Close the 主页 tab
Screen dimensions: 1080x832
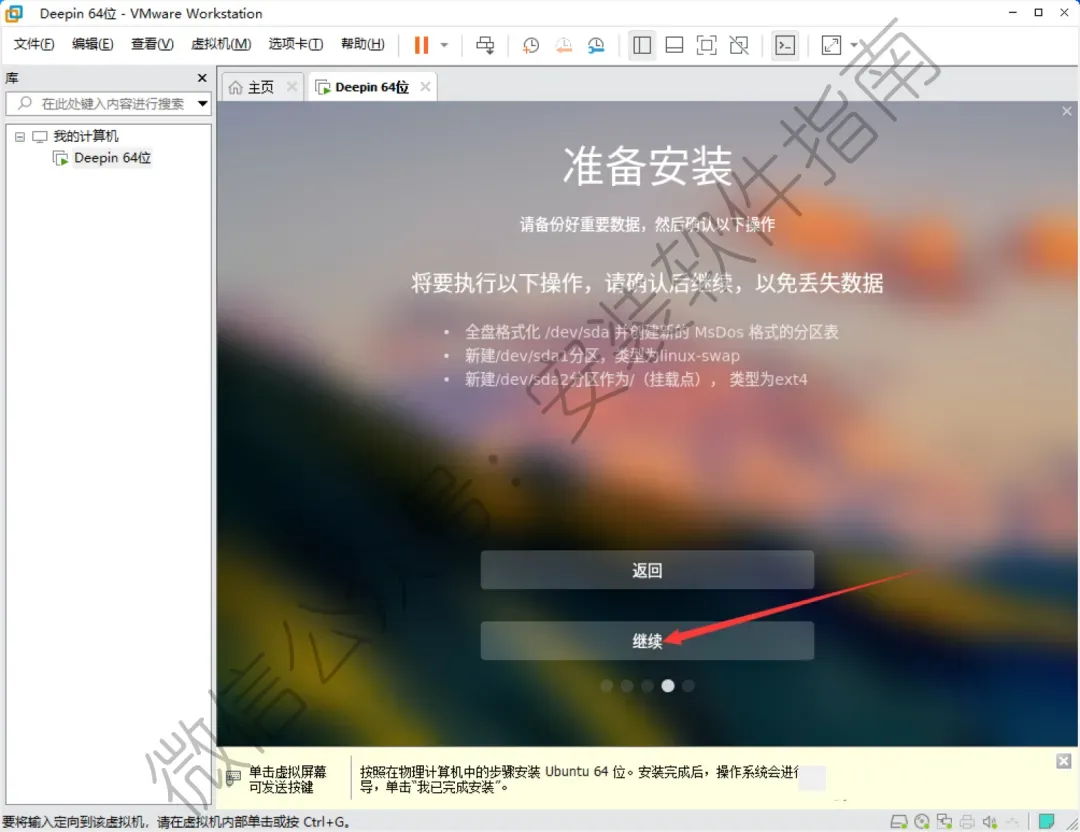[292, 87]
